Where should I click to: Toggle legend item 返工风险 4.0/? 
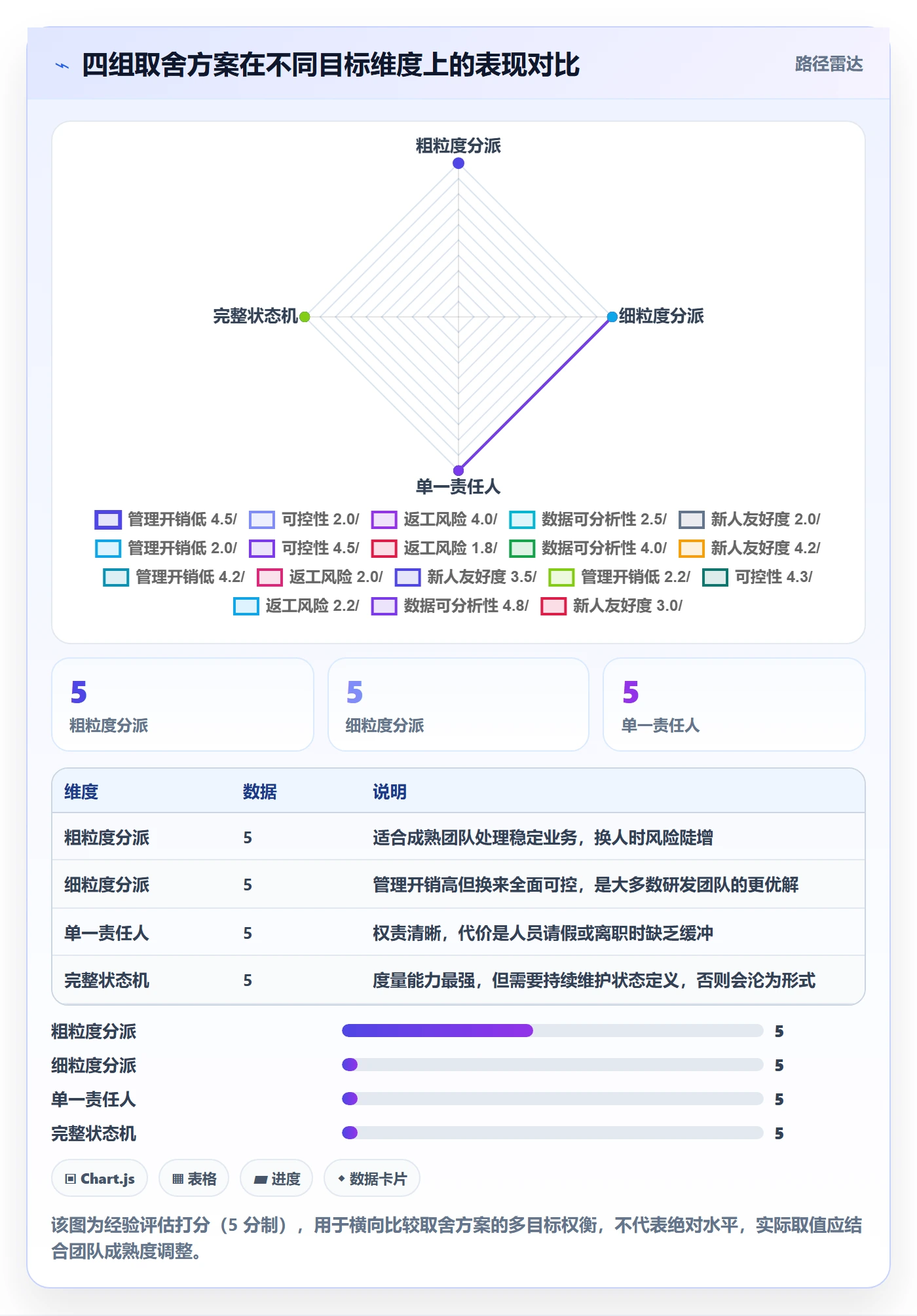(x=434, y=519)
